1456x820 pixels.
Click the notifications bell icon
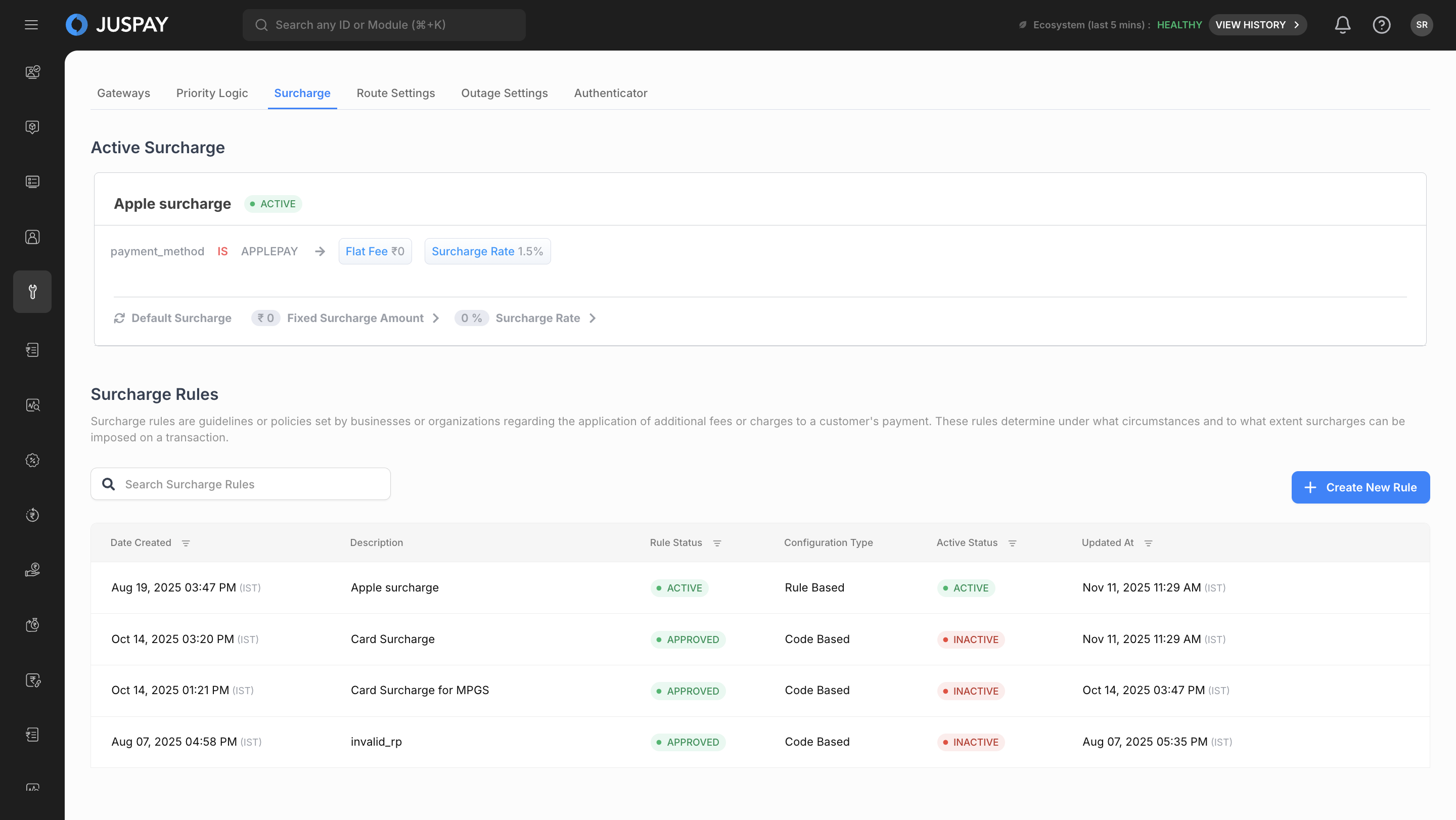click(x=1342, y=25)
